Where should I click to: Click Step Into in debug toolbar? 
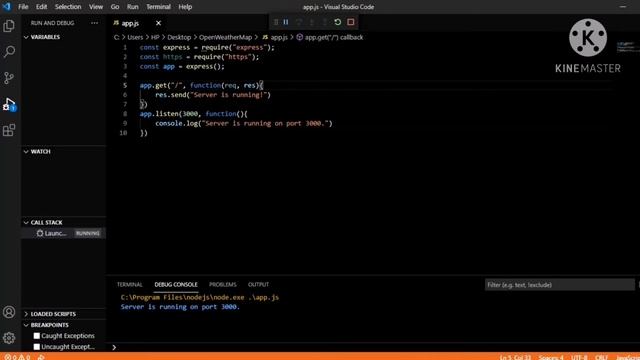pos(312,22)
